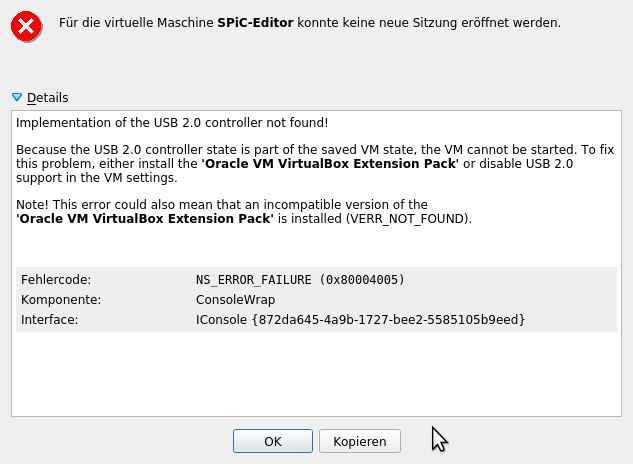Screen dimensions: 633x464
Task: Click the ConsoleWrap component value
Action: 235,299
